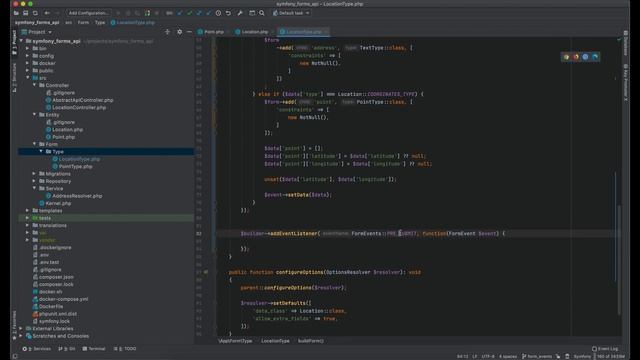Open in Edge browser icon in editor
This screenshot has height=360, width=640.
pos(595,57)
